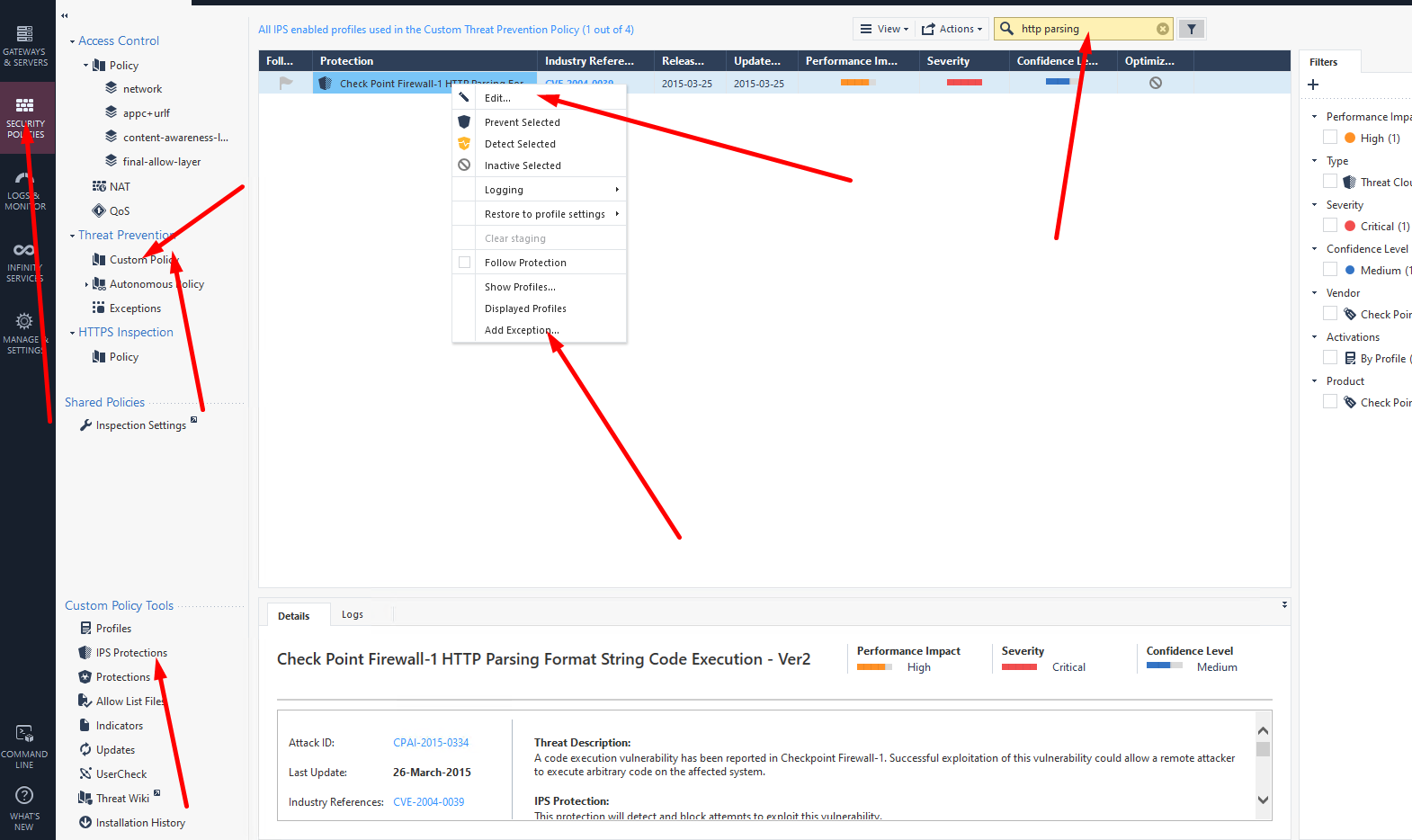
Task: Tick the Follow Protection checkbox
Action: (465, 263)
